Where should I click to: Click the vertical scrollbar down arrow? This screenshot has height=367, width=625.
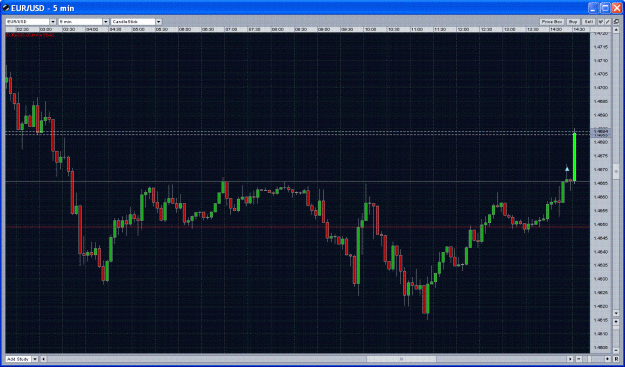point(616,313)
